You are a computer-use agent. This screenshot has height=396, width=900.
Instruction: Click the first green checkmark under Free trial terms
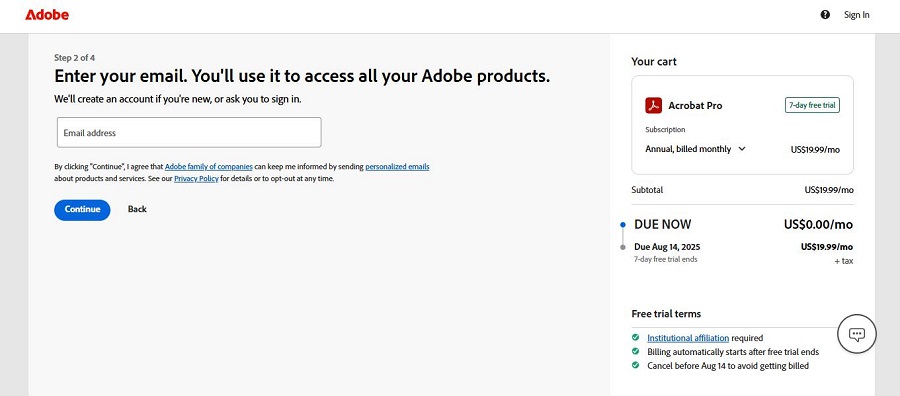click(x=635, y=337)
